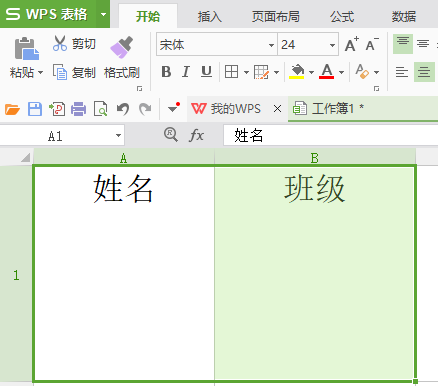Click the clear formatting eraser icon
The width and height of the screenshot is (438, 386).
click(x=362, y=71)
